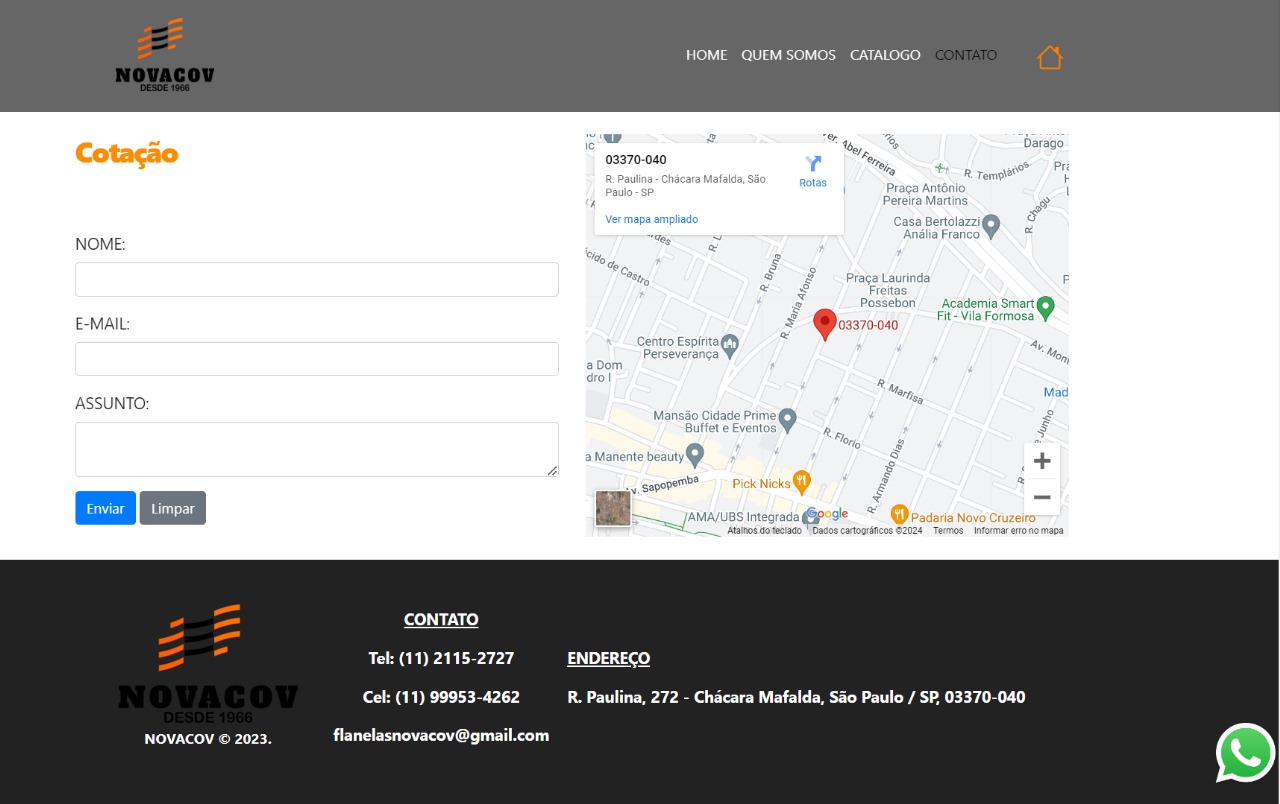Image resolution: width=1280 pixels, height=804 pixels.
Task: Select CONTATO in navigation
Action: point(965,55)
